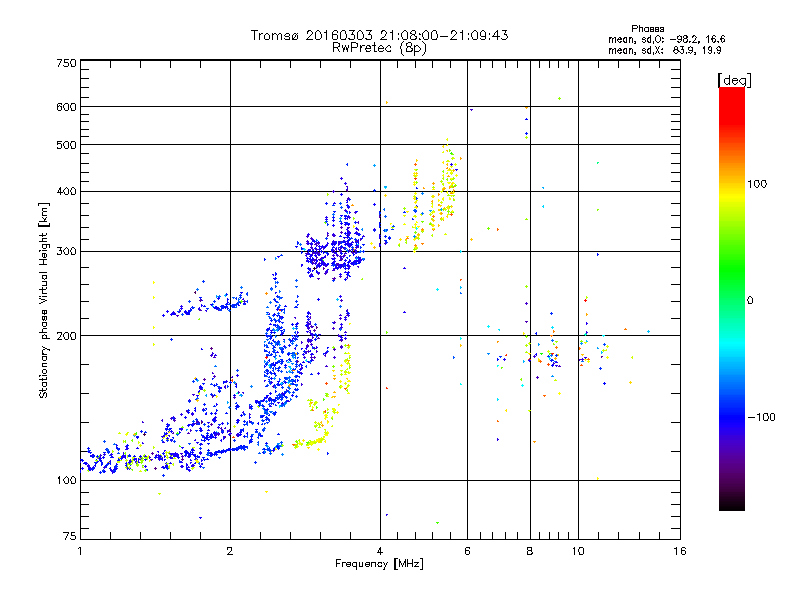Screen dimensions: 800x600
Task: Click the colorbar tick label "0"
Action: [x=750, y=301]
